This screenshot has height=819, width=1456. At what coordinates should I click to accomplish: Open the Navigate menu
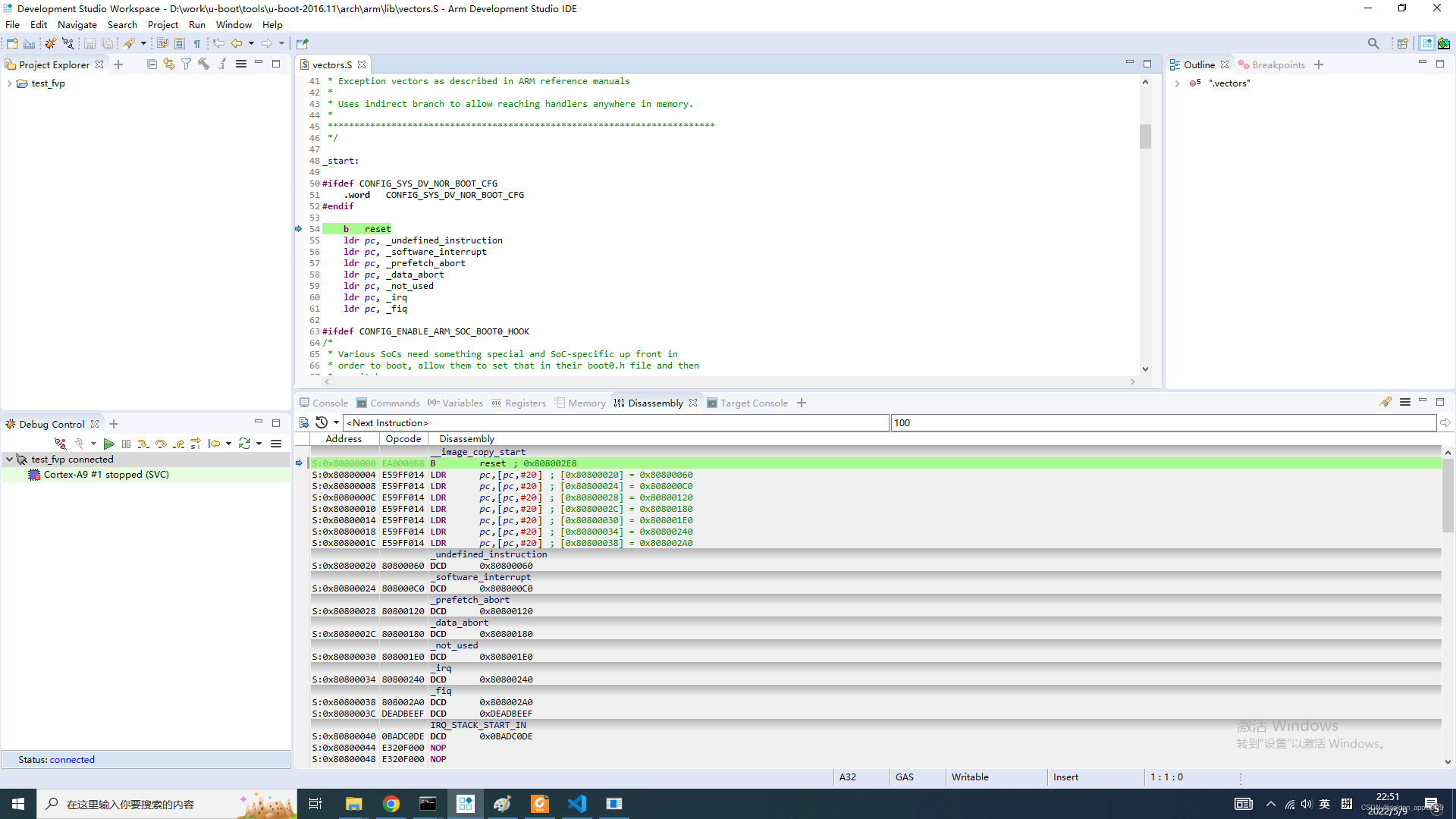click(77, 24)
